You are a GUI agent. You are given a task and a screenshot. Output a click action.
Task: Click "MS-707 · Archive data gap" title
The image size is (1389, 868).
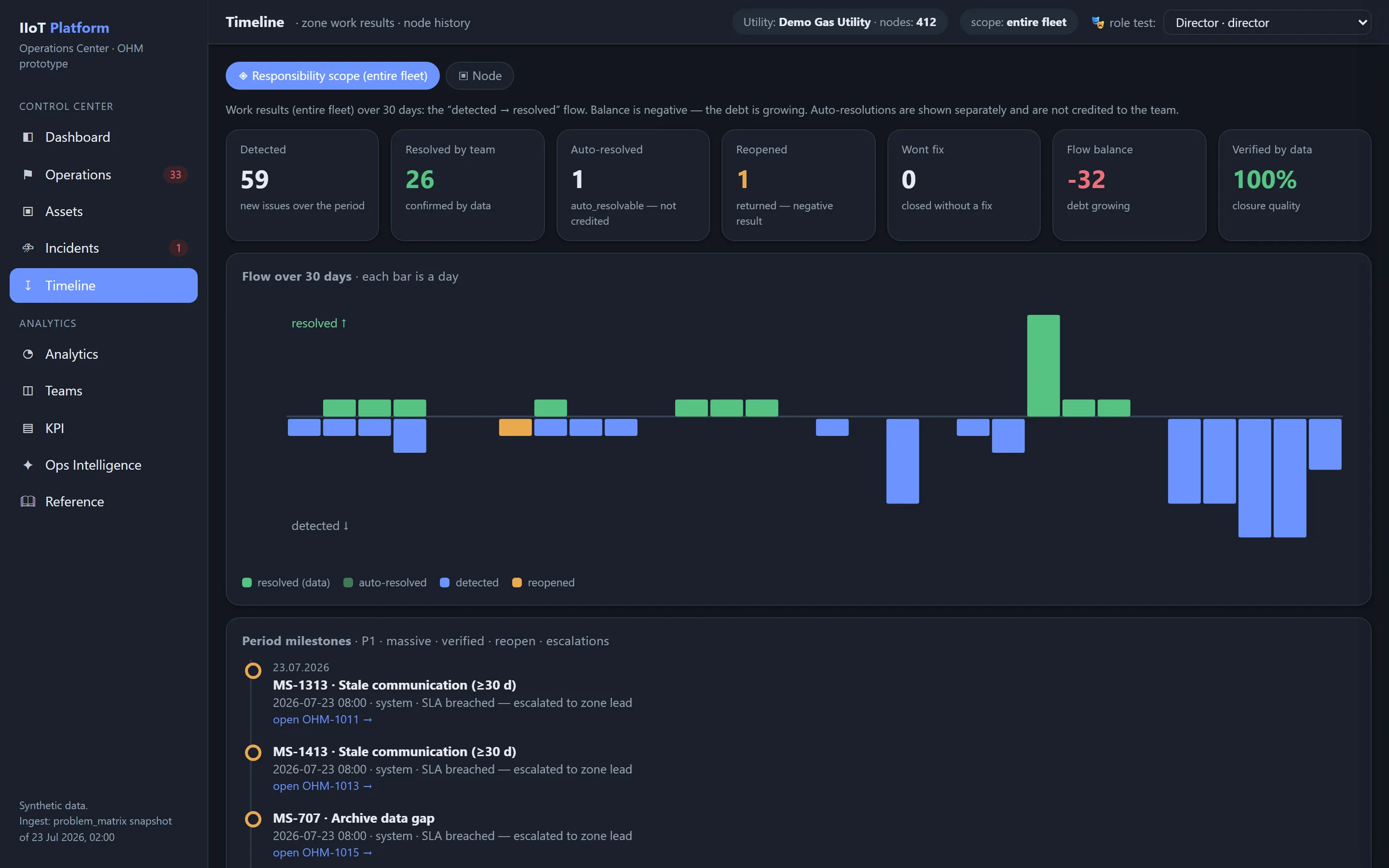pyautogui.click(x=354, y=819)
